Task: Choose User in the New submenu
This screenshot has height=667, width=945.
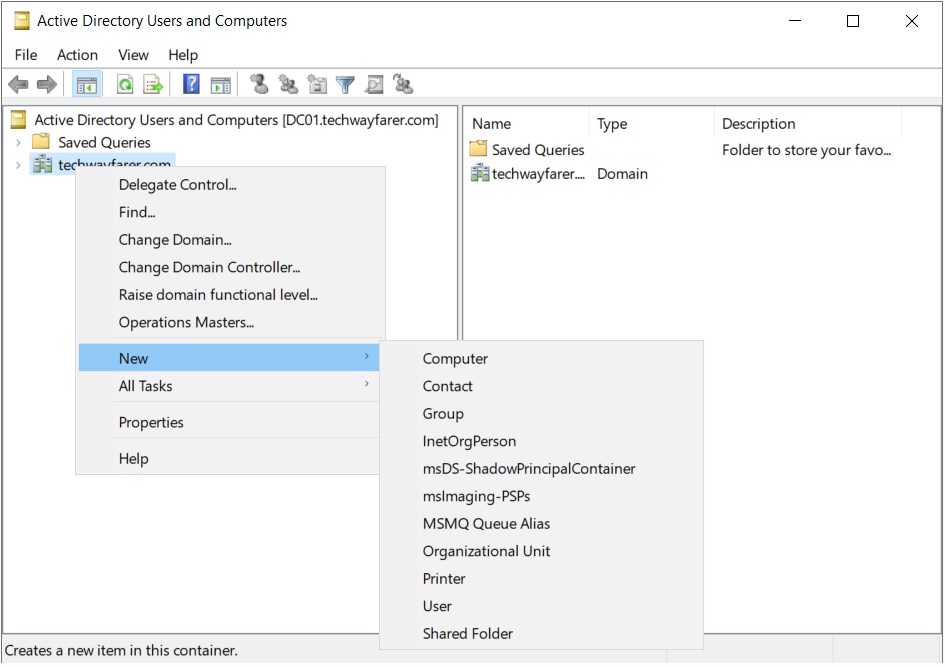Action: click(x=437, y=606)
